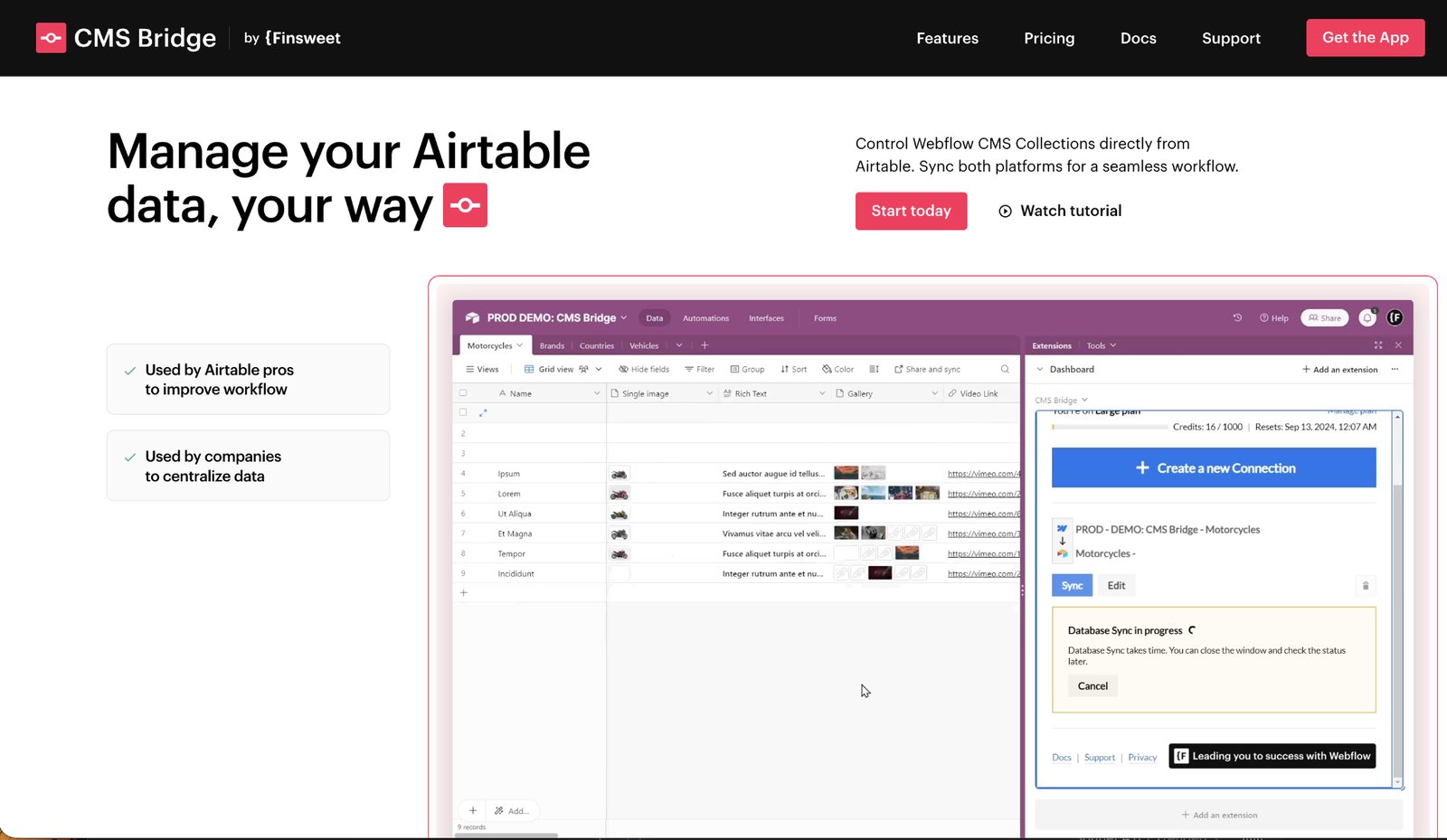Switch to the Interfaces tab
Image resolution: width=1447 pixels, height=840 pixels.
pos(766,318)
